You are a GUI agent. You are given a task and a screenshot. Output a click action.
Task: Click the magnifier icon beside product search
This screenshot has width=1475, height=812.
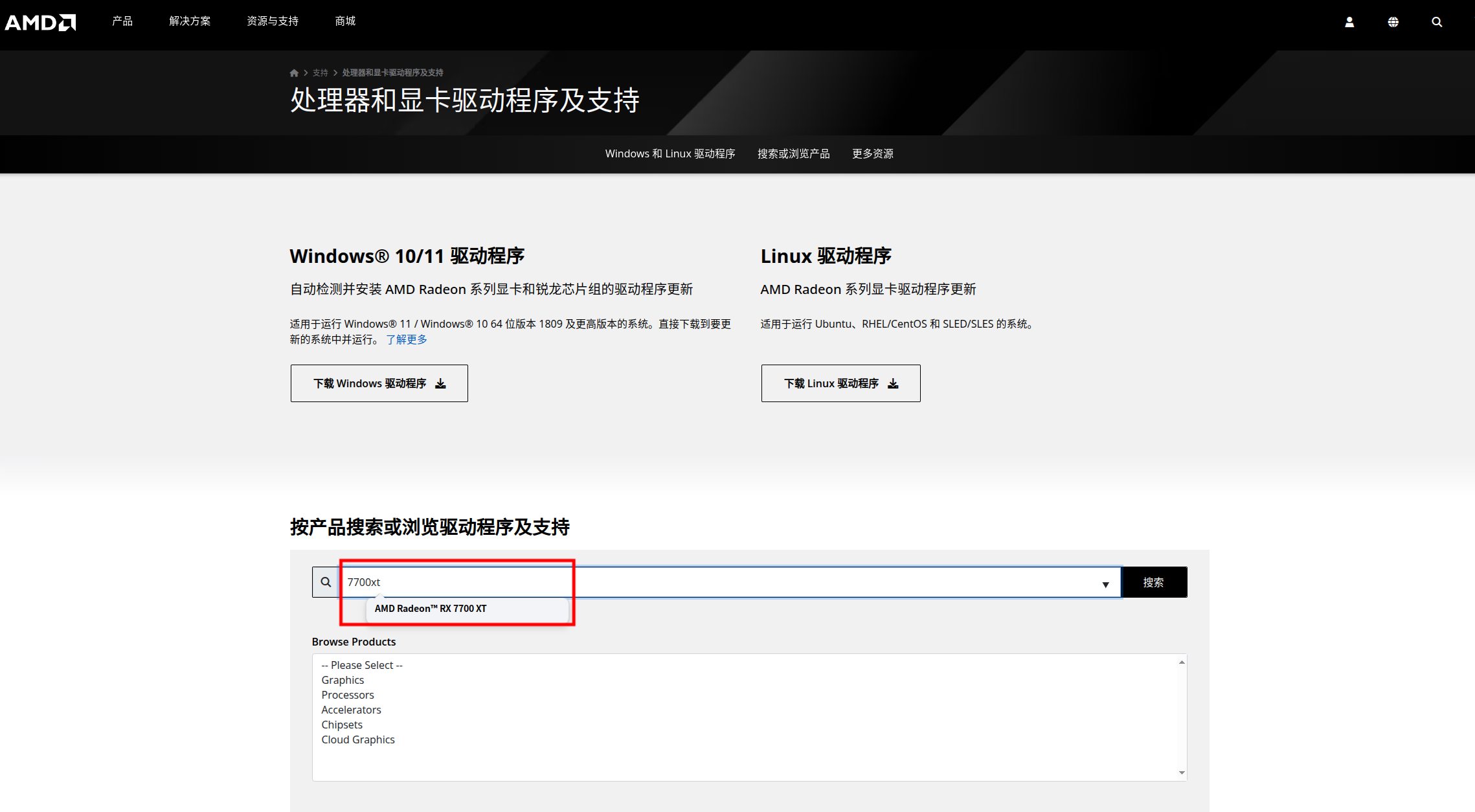click(x=326, y=582)
